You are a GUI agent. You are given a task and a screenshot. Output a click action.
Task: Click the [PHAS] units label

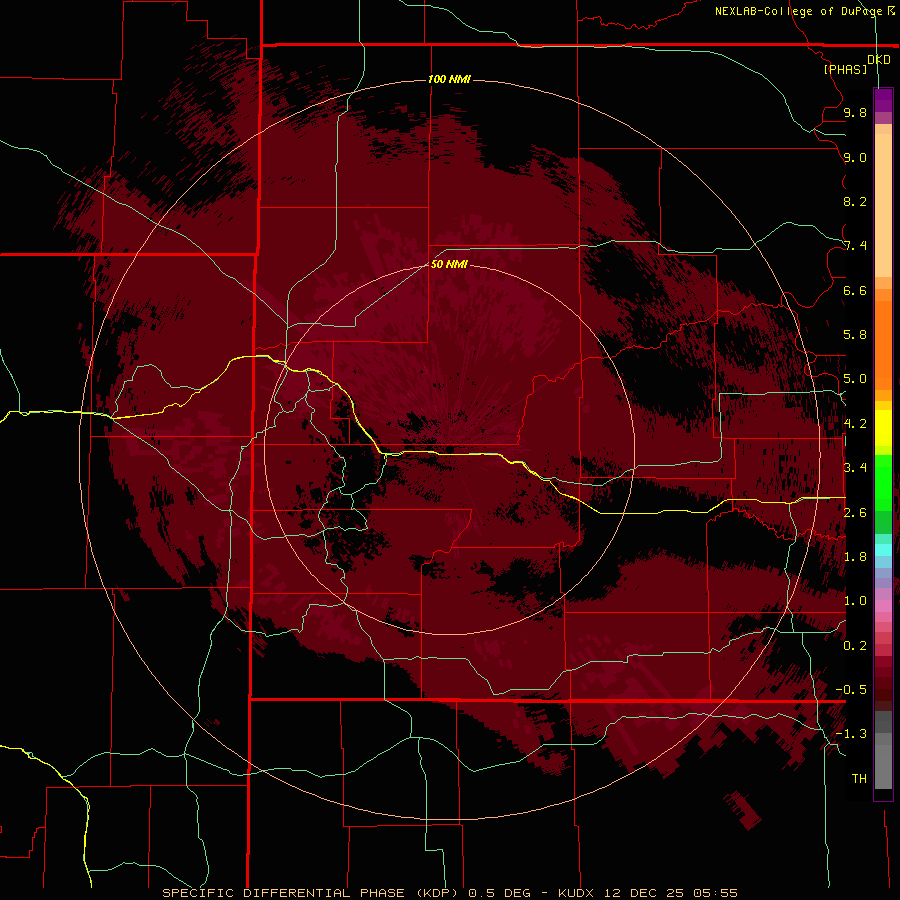tap(845, 69)
